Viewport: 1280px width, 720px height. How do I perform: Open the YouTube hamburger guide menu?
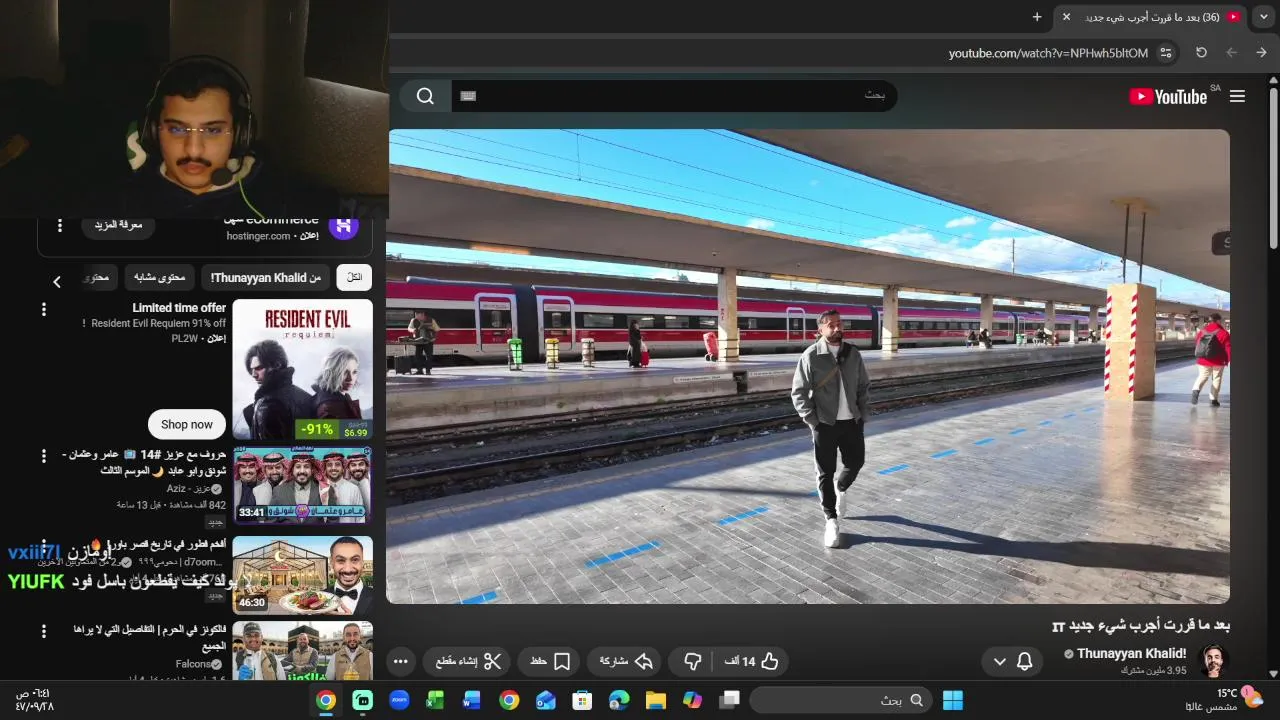(x=1237, y=96)
